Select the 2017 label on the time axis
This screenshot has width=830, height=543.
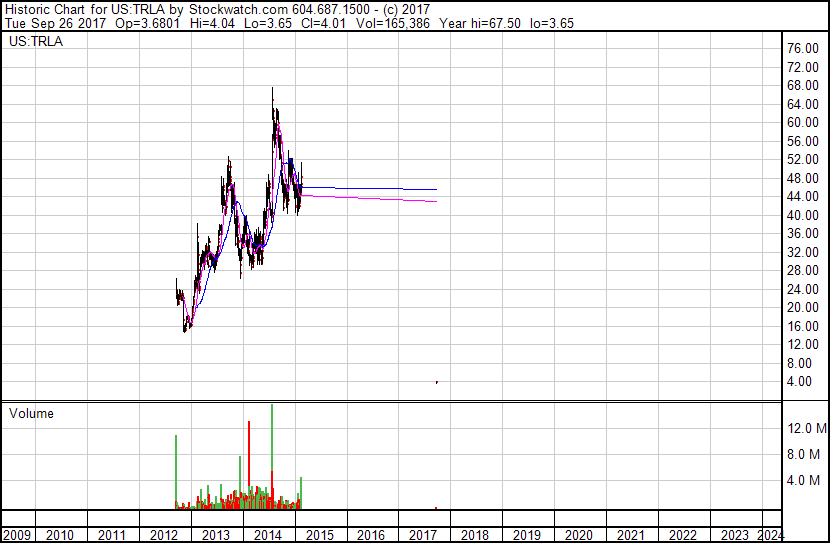pyautogui.click(x=422, y=535)
